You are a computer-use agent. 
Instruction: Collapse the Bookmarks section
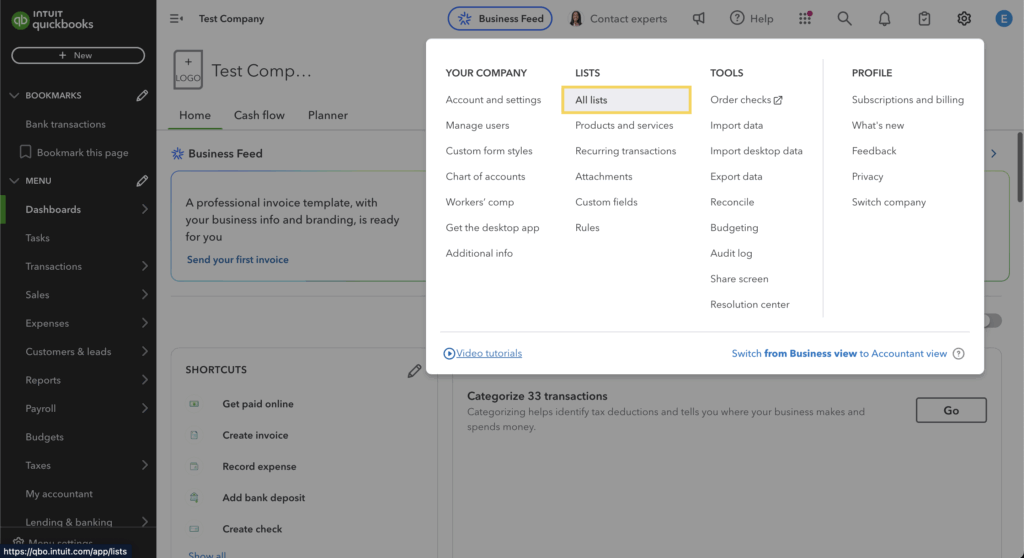click(x=14, y=96)
